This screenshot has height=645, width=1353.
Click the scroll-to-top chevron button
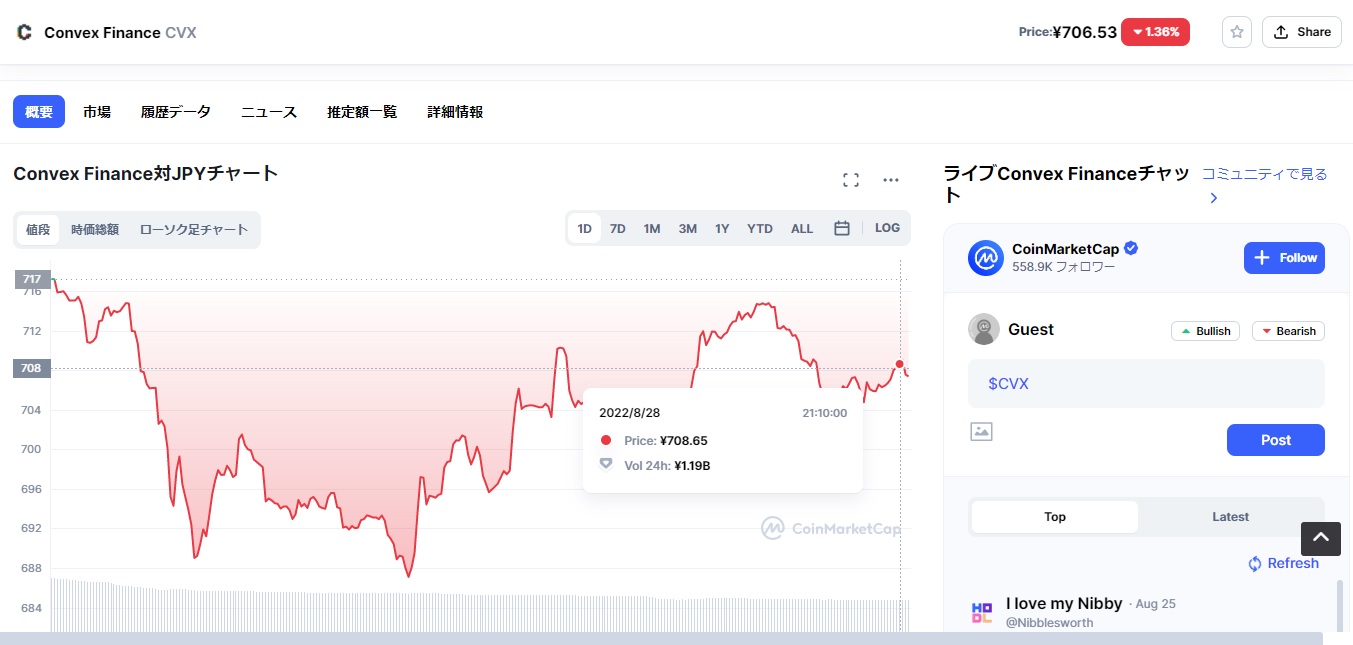pyautogui.click(x=1320, y=538)
